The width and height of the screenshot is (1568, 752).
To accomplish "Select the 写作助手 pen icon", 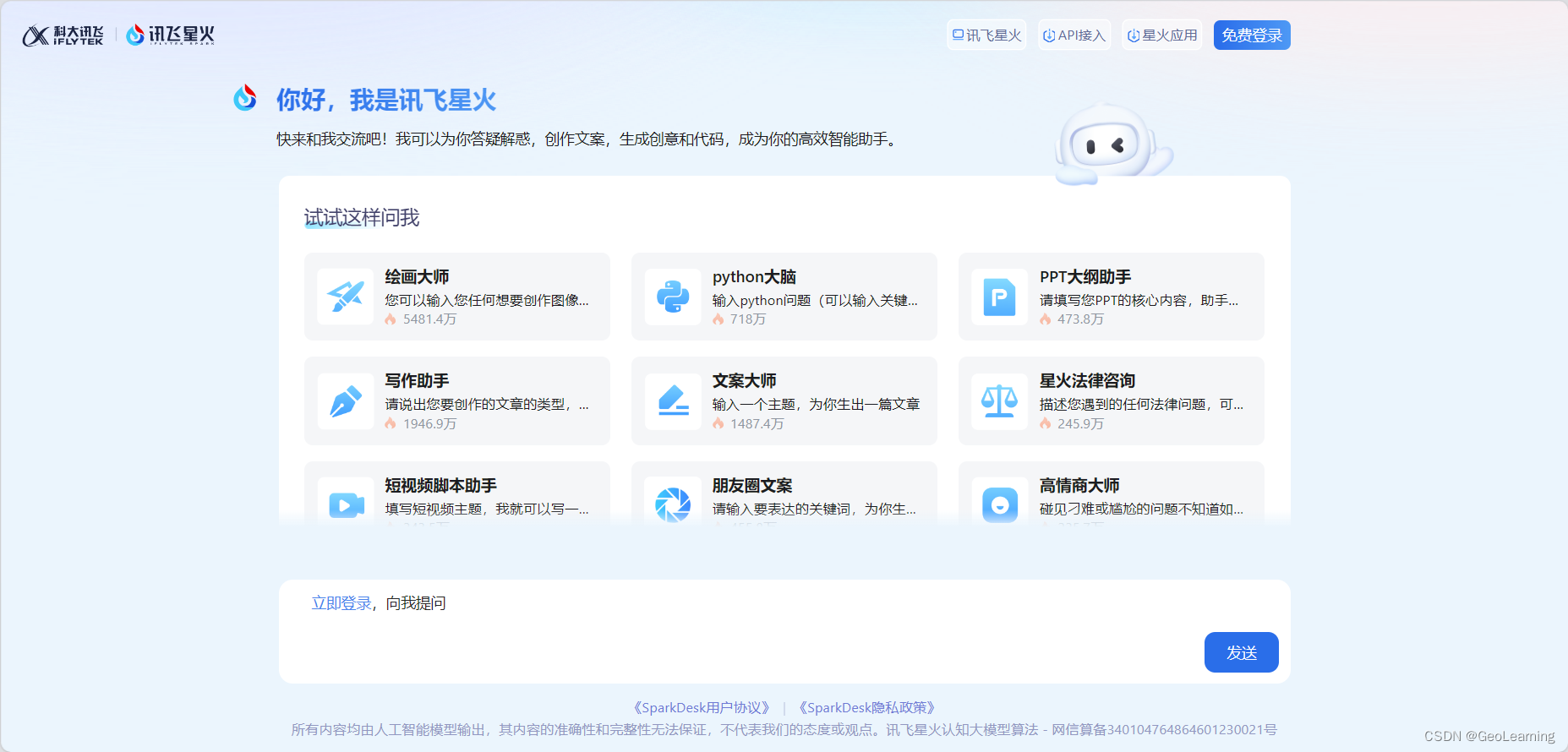I will pos(346,401).
